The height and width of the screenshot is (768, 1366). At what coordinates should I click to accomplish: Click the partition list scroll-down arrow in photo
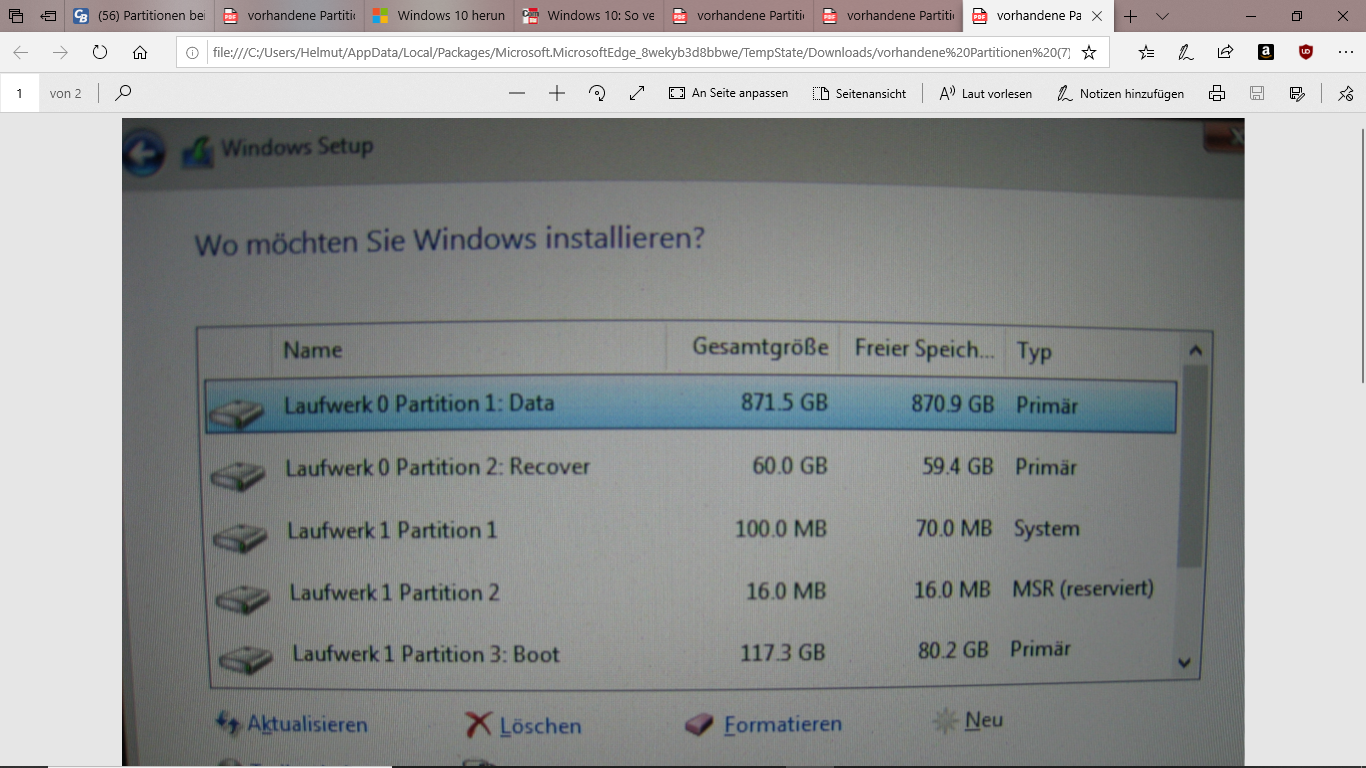pos(1186,662)
